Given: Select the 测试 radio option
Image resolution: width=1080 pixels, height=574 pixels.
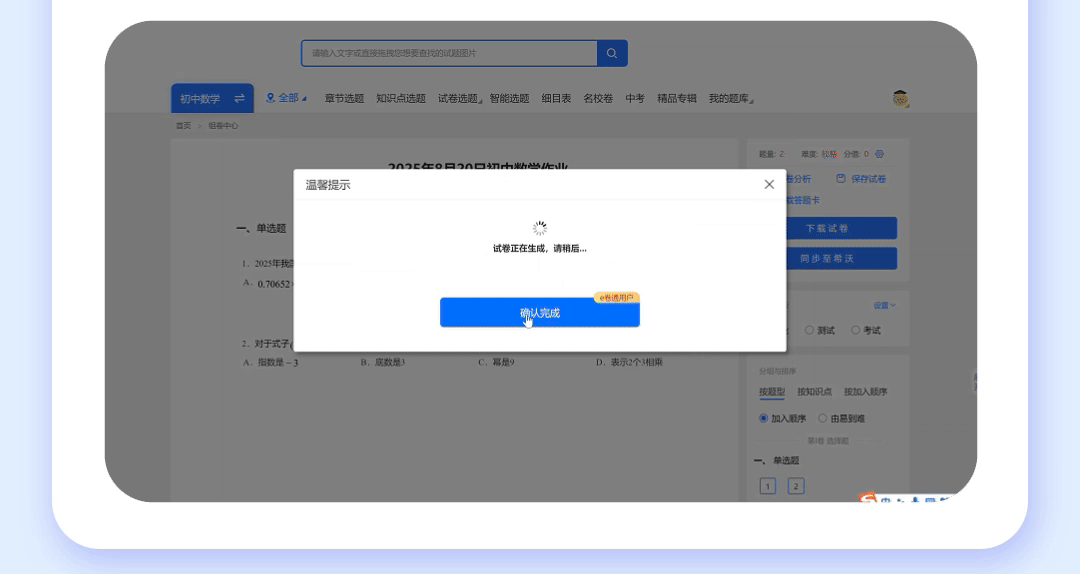Looking at the screenshot, I should click(809, 330).
